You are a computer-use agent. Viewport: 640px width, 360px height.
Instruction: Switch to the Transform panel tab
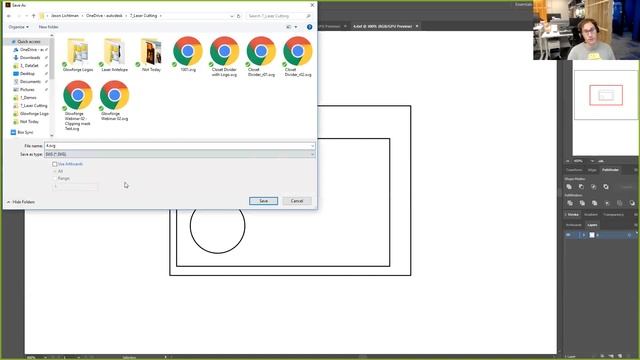(574, 170)
